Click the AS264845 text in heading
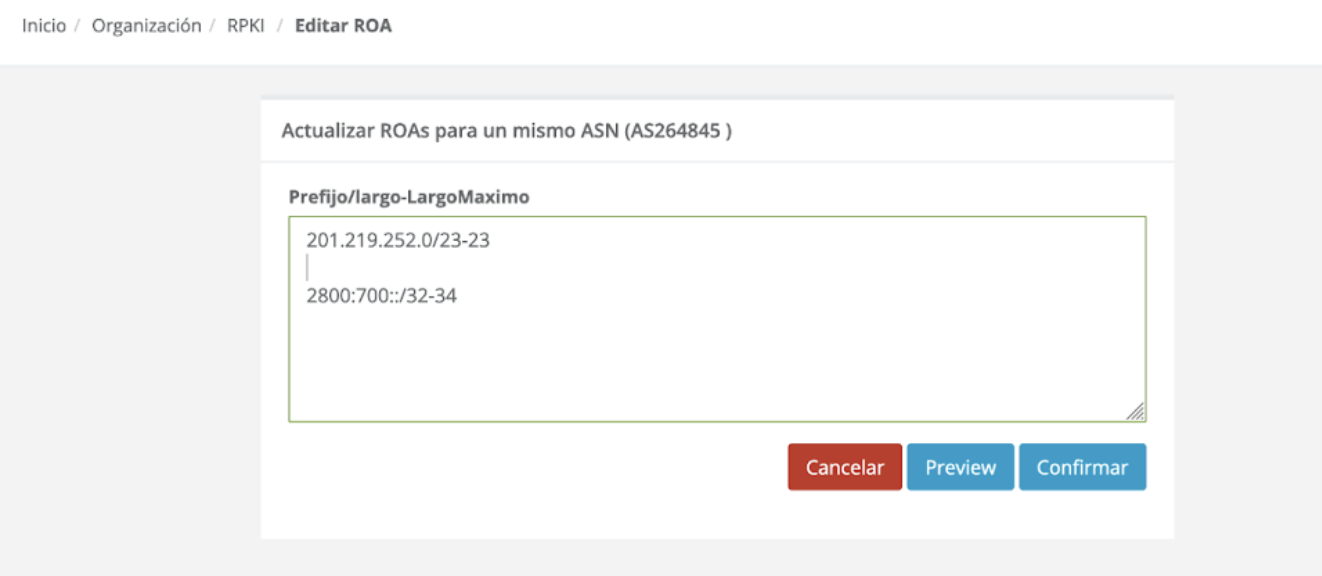This screenshot has width=1322, height=576. click(x=672, y=131)
